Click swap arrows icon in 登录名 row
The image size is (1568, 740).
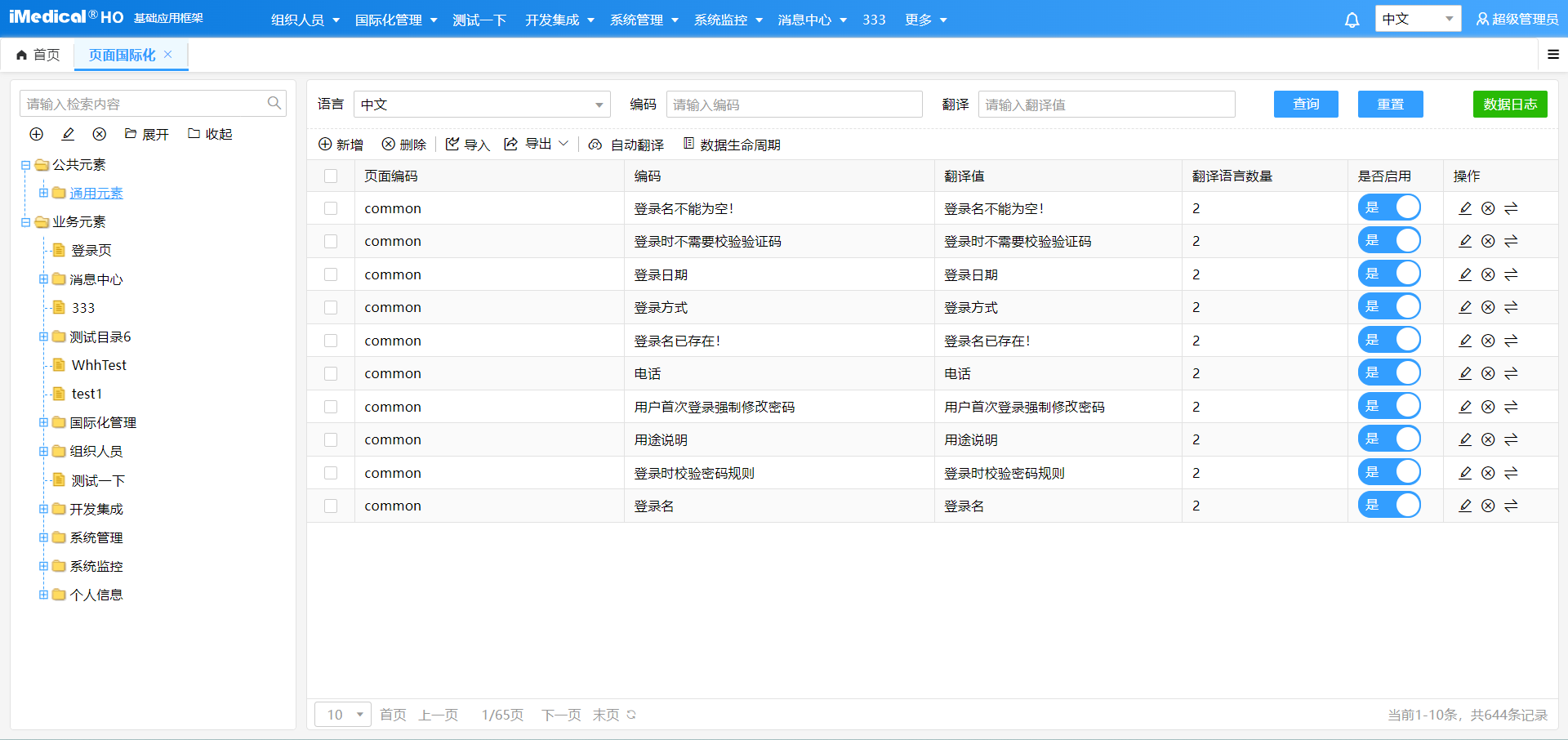pos(1511,506)
